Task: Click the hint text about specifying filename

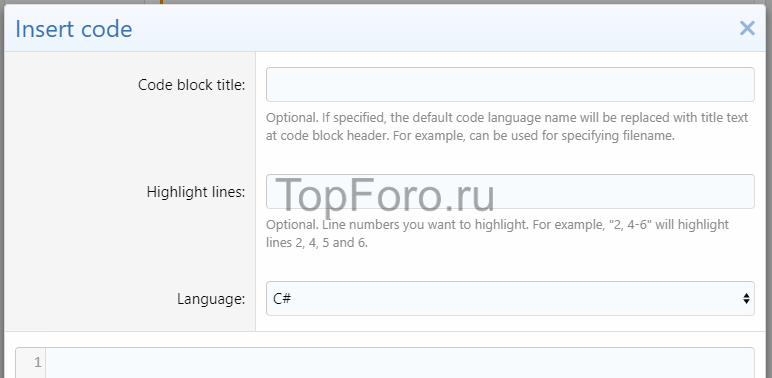Action: pos(507,126)
